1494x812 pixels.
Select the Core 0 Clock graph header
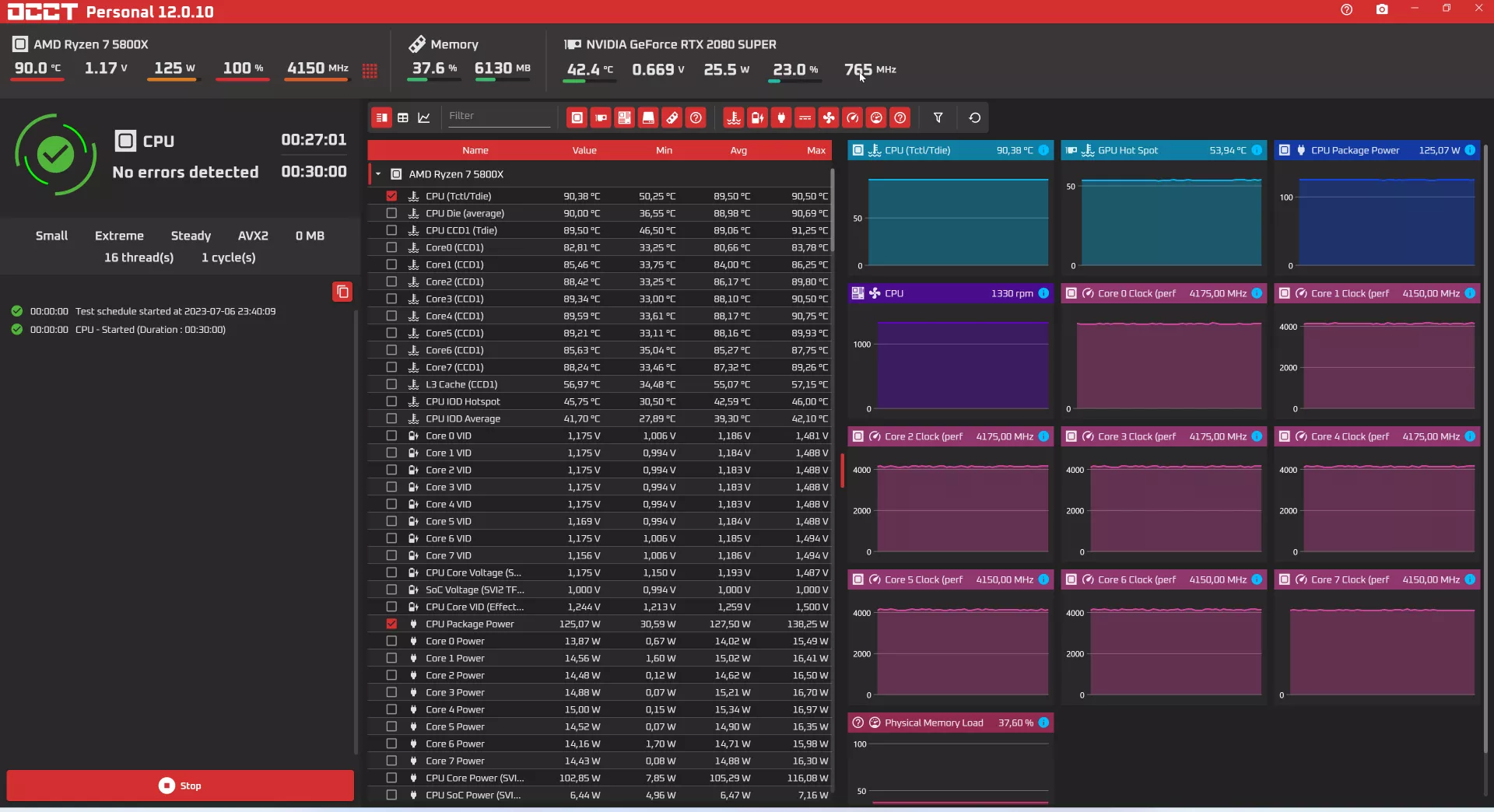[x=1165, y=293]
